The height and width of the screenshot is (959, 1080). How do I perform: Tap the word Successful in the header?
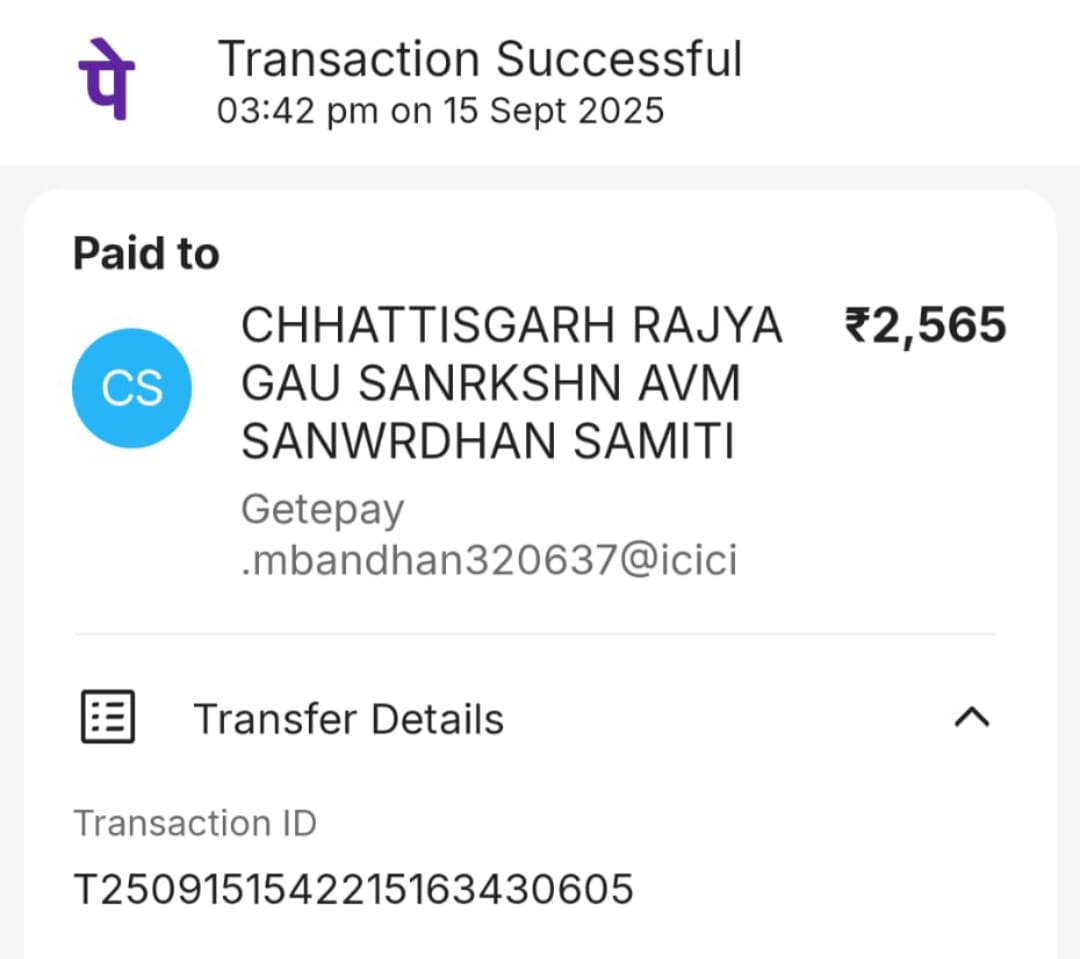tap(619, 59)
